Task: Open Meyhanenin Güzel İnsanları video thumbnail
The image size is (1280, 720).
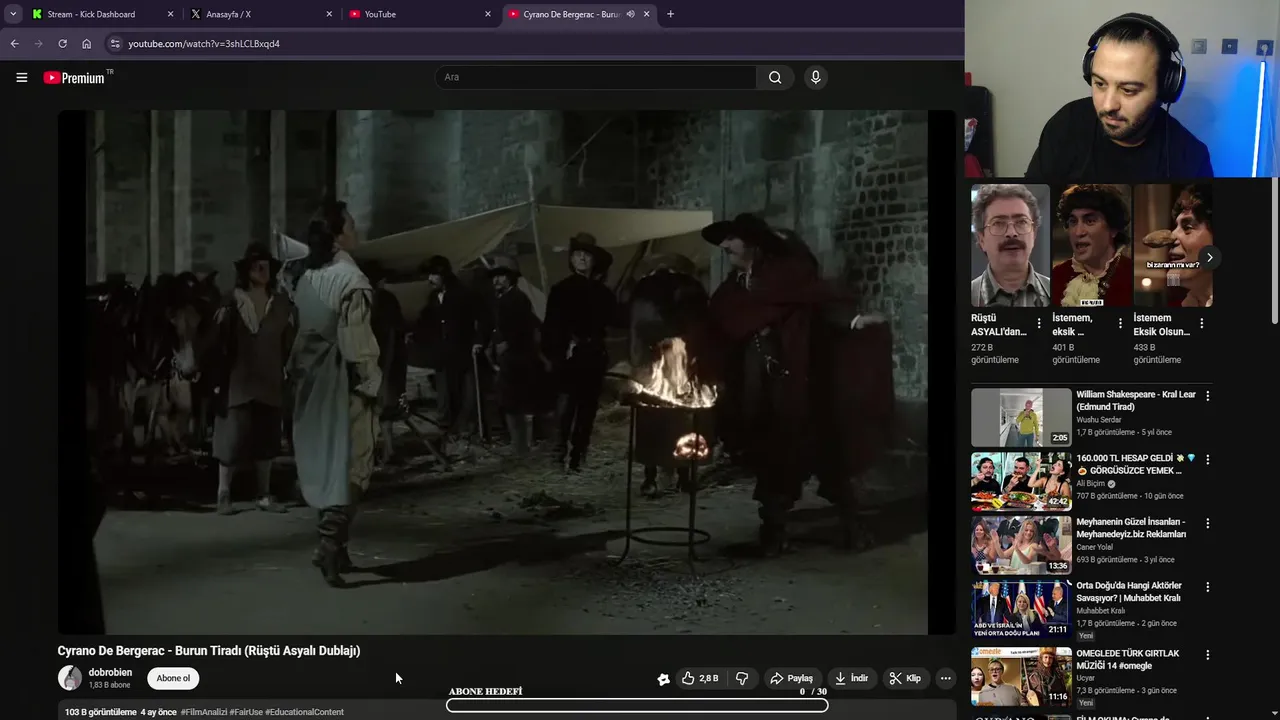Action: coord(1021,545)
